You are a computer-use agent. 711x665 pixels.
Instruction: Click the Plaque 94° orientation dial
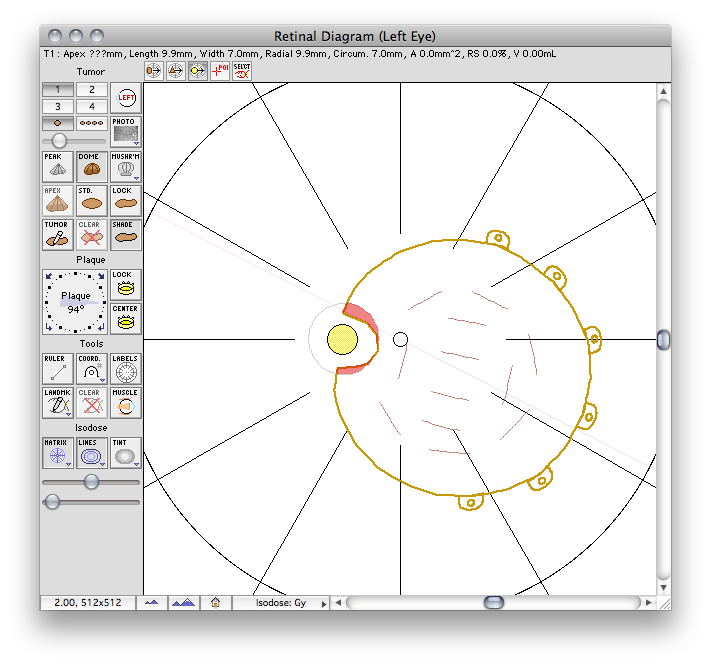75,302
